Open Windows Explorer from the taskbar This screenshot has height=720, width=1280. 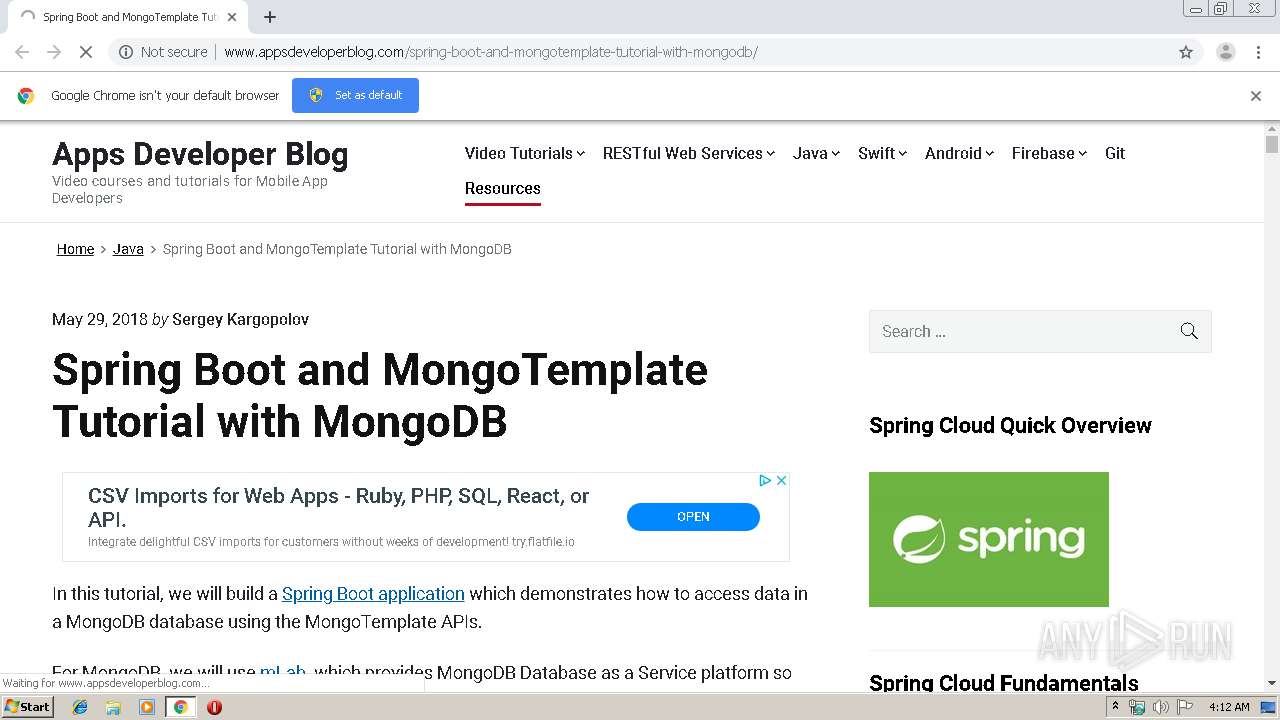114,707
